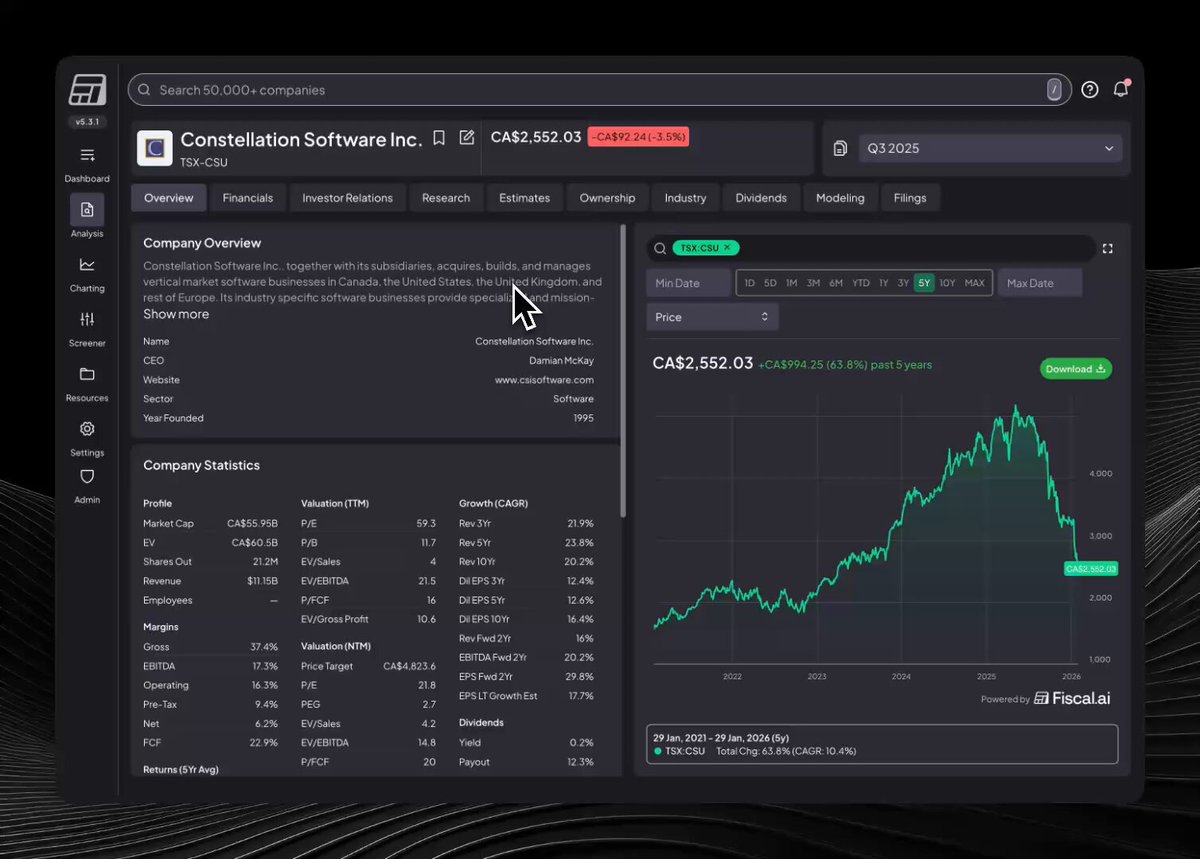Click the Market Cap CA$55.95B value
This screenshot has height=859, width=1200.
coord(252,523)
